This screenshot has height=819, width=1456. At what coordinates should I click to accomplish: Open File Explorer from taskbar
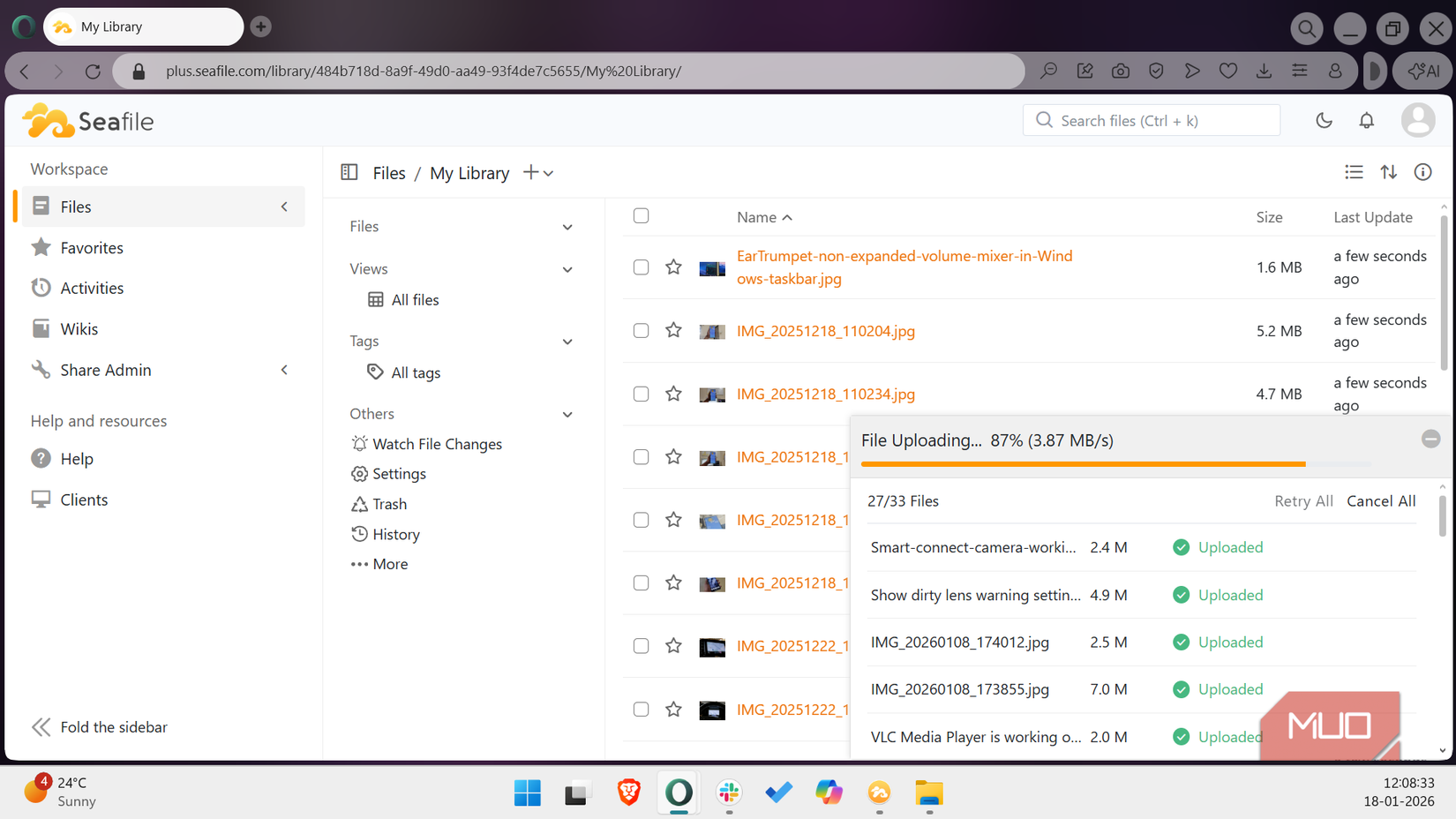(929, 793)
